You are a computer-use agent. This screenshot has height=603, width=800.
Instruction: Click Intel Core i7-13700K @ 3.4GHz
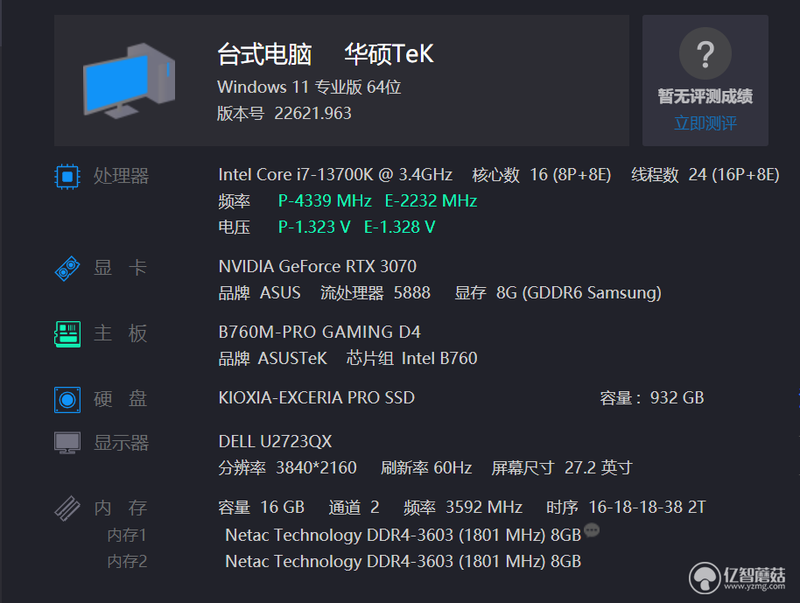[335, 175]
